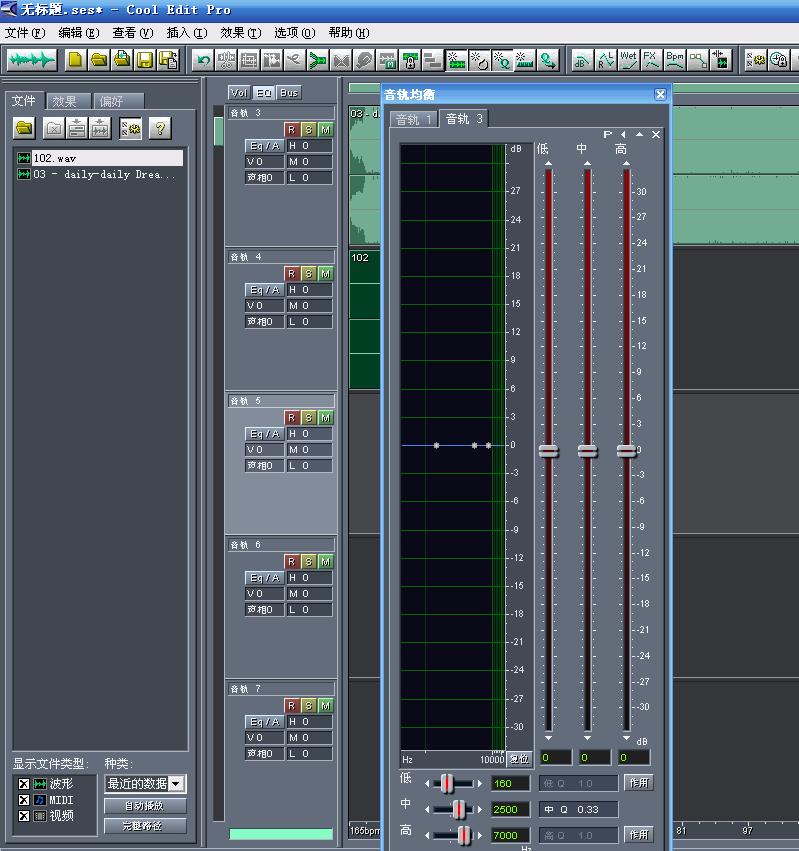The image size is (799, 851).
Task: Click the magnifier Q snap toolbar icon
Action: click(502, 60)
